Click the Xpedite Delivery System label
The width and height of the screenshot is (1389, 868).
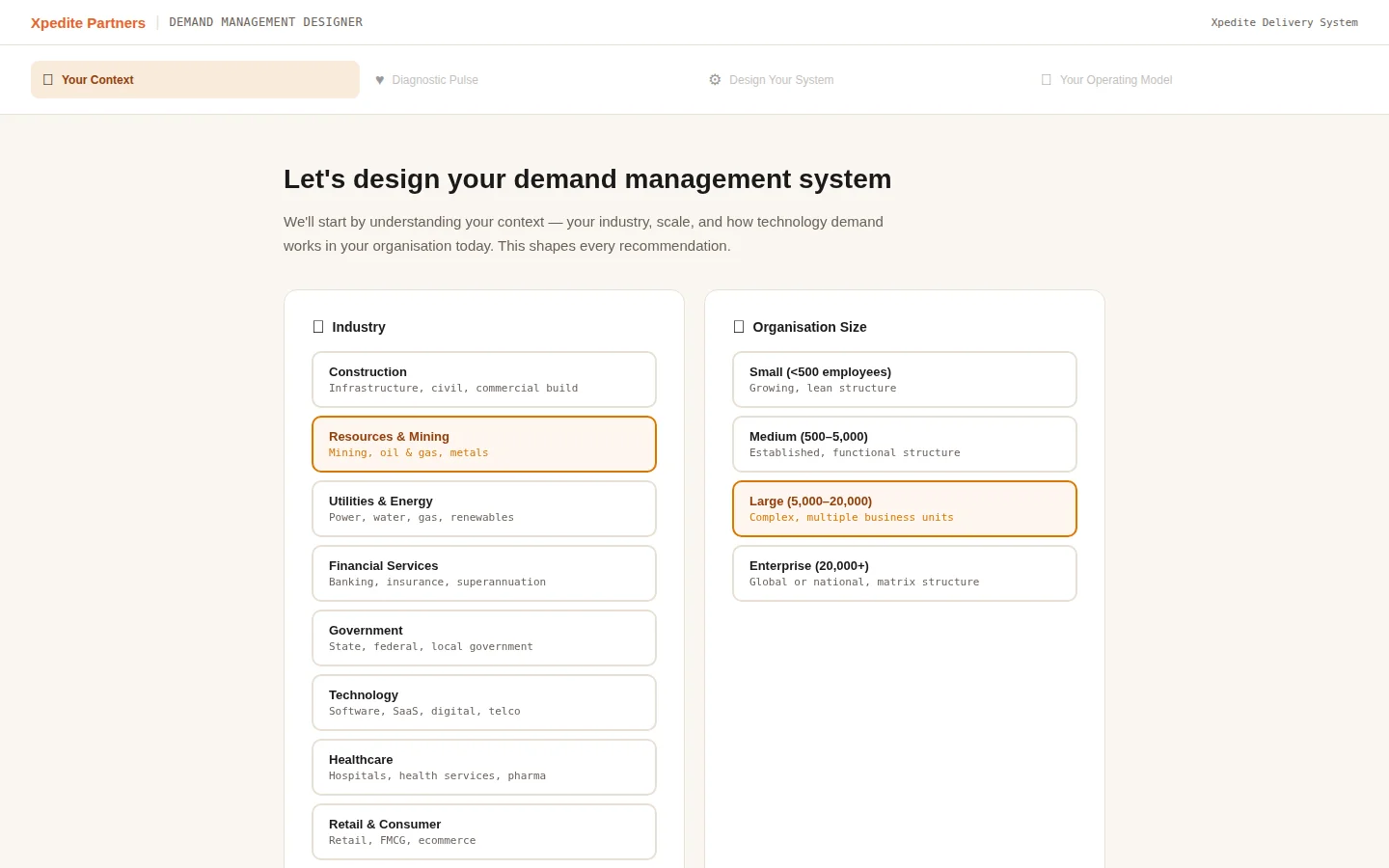(x=1284, y=22)
